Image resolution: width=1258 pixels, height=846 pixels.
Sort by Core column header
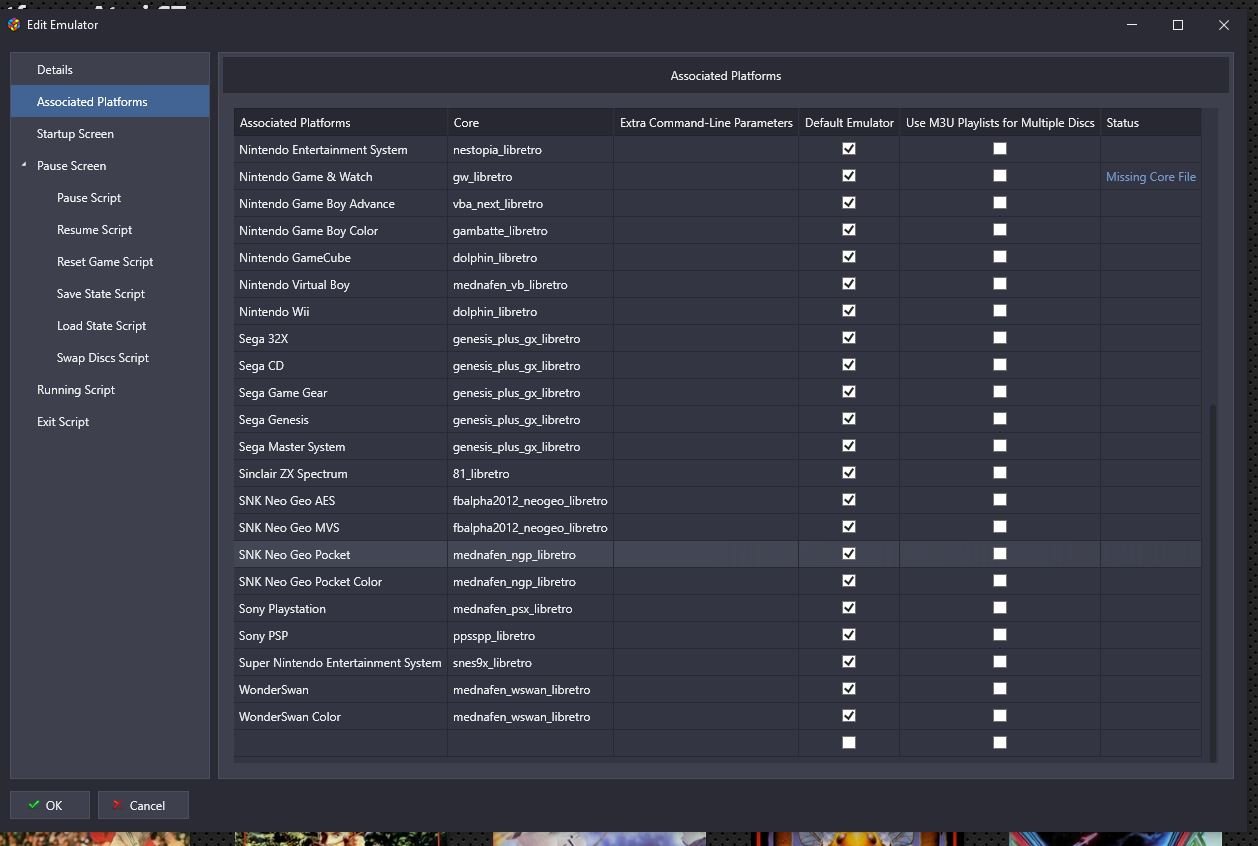coord(530,123)
